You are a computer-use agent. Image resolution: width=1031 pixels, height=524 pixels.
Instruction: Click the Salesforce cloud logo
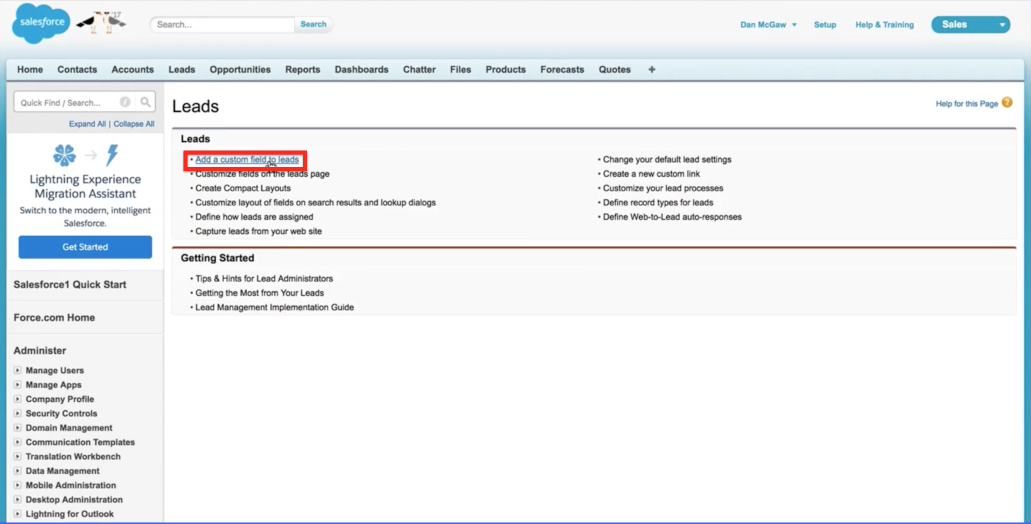(x=41, y=24)
